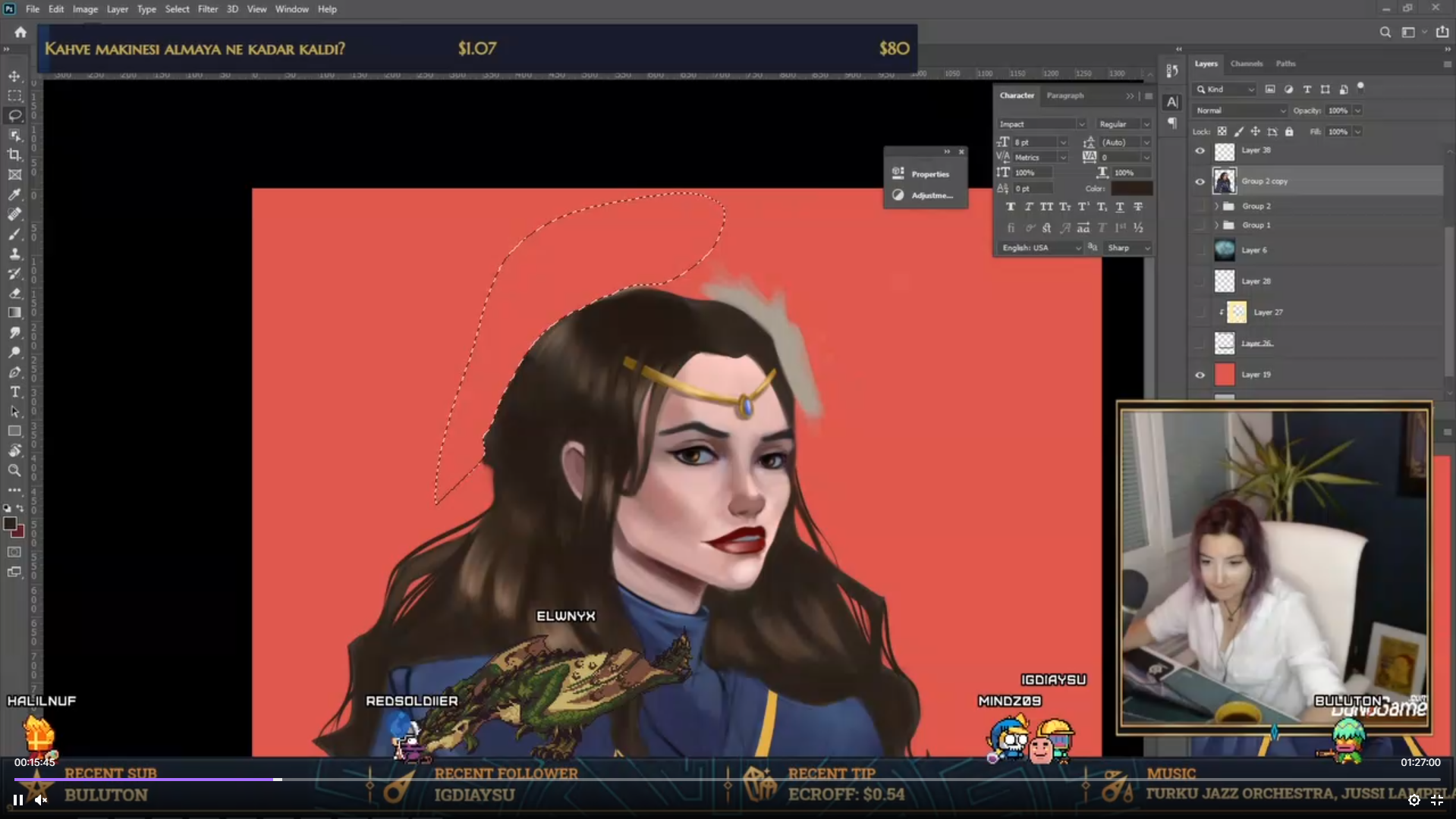The height and width of the screenshot is (819, 1456).
Task: Hide Layer 38 visibility eye
Action: tap(1200, 151)
